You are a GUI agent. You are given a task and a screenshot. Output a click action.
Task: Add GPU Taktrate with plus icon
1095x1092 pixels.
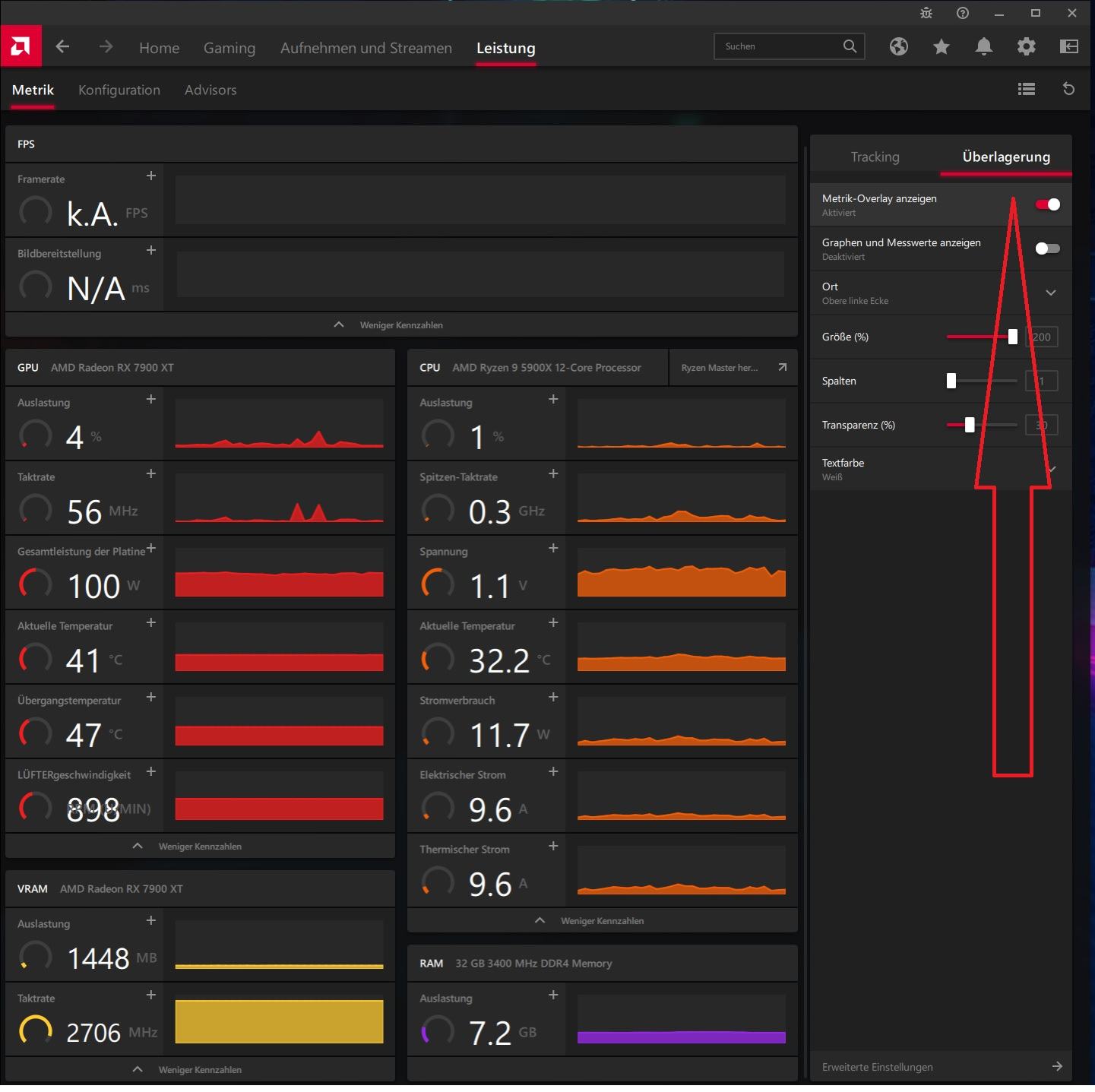[x=150, y=474]
